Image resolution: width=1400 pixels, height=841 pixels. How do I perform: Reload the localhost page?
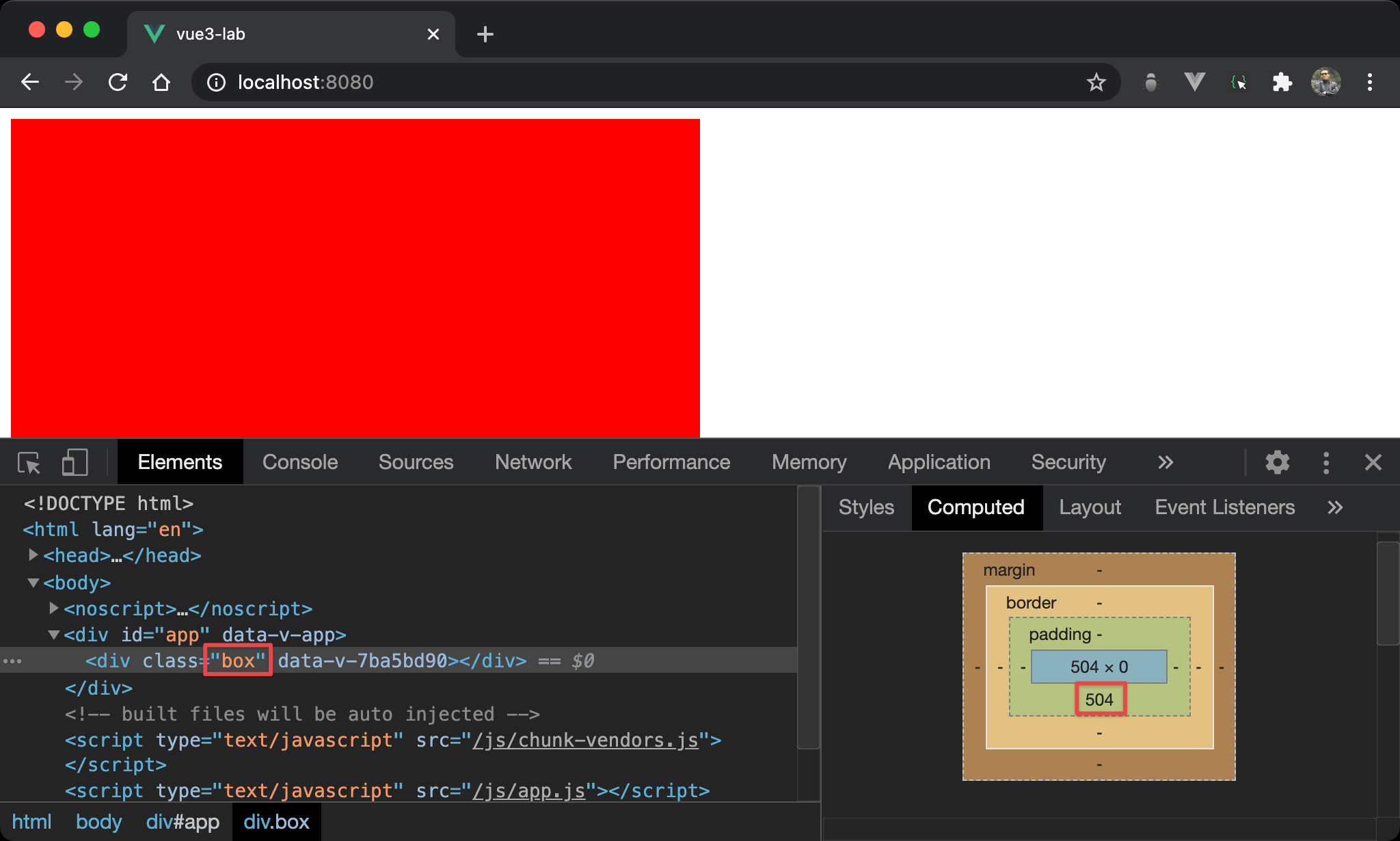pyautogui.click(x=118, y=83)
